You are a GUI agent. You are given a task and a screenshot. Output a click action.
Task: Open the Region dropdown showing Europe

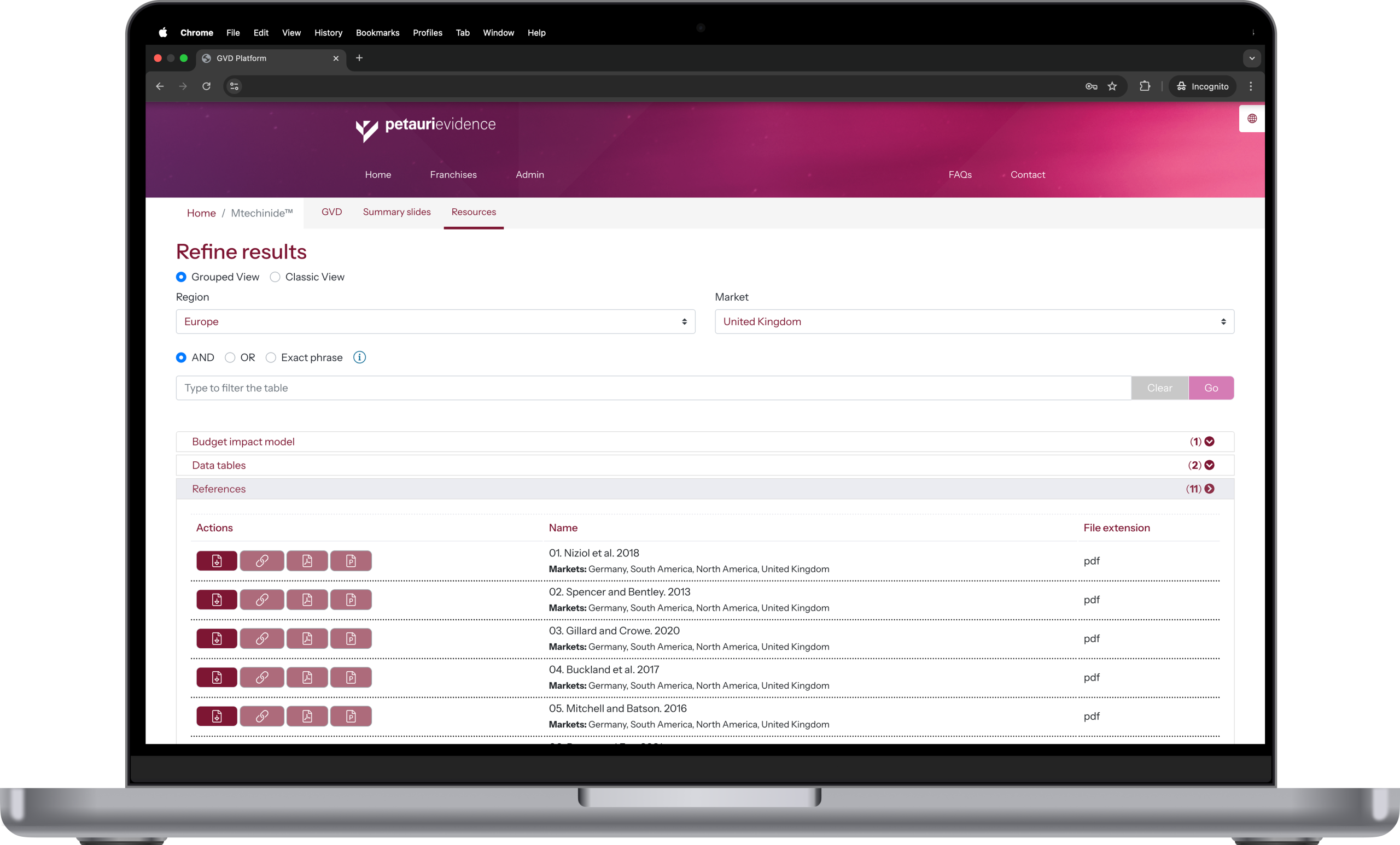tap(435, 321)
